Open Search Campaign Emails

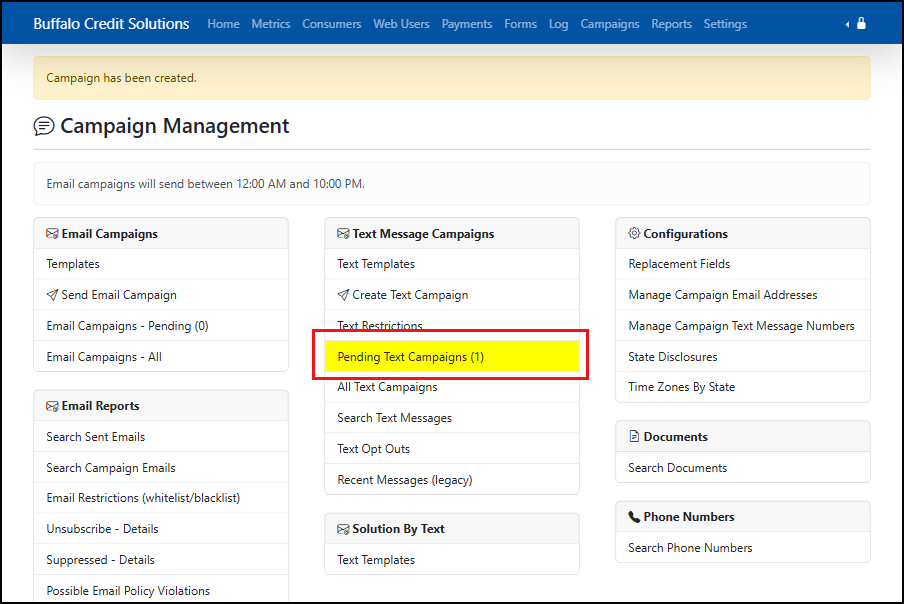point(161,467)
